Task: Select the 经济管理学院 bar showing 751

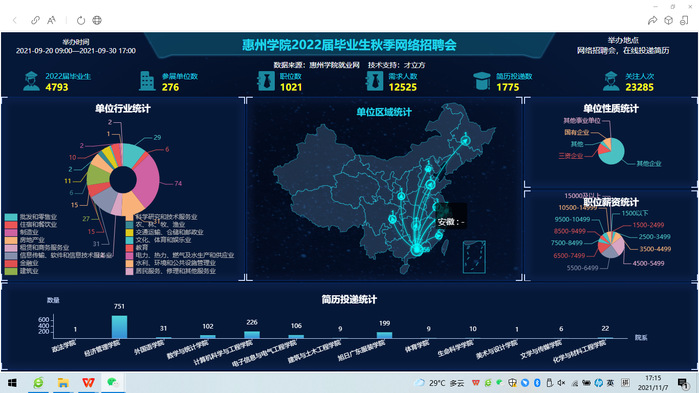Action: [119, 327]
